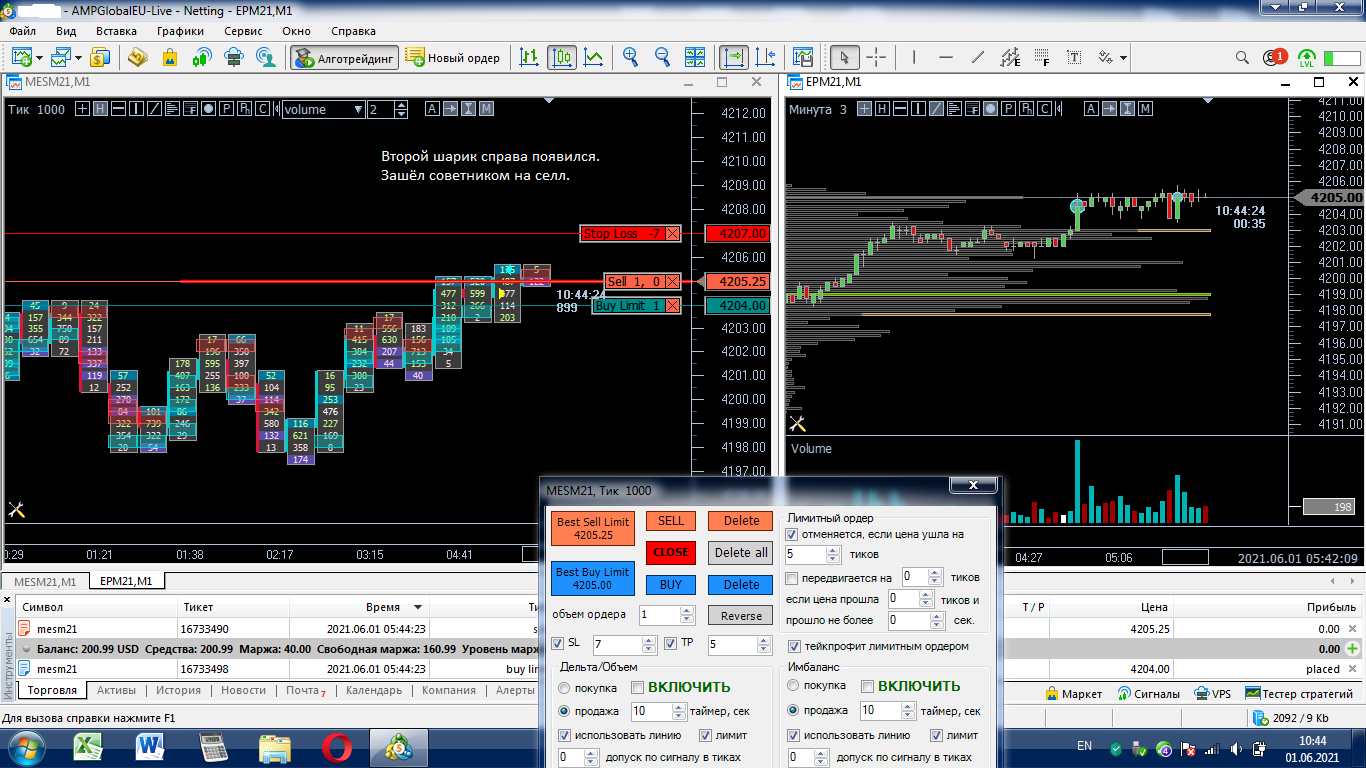Check ВКЛЮЧИТЬ in Имбаланс group

click(868, 687)
